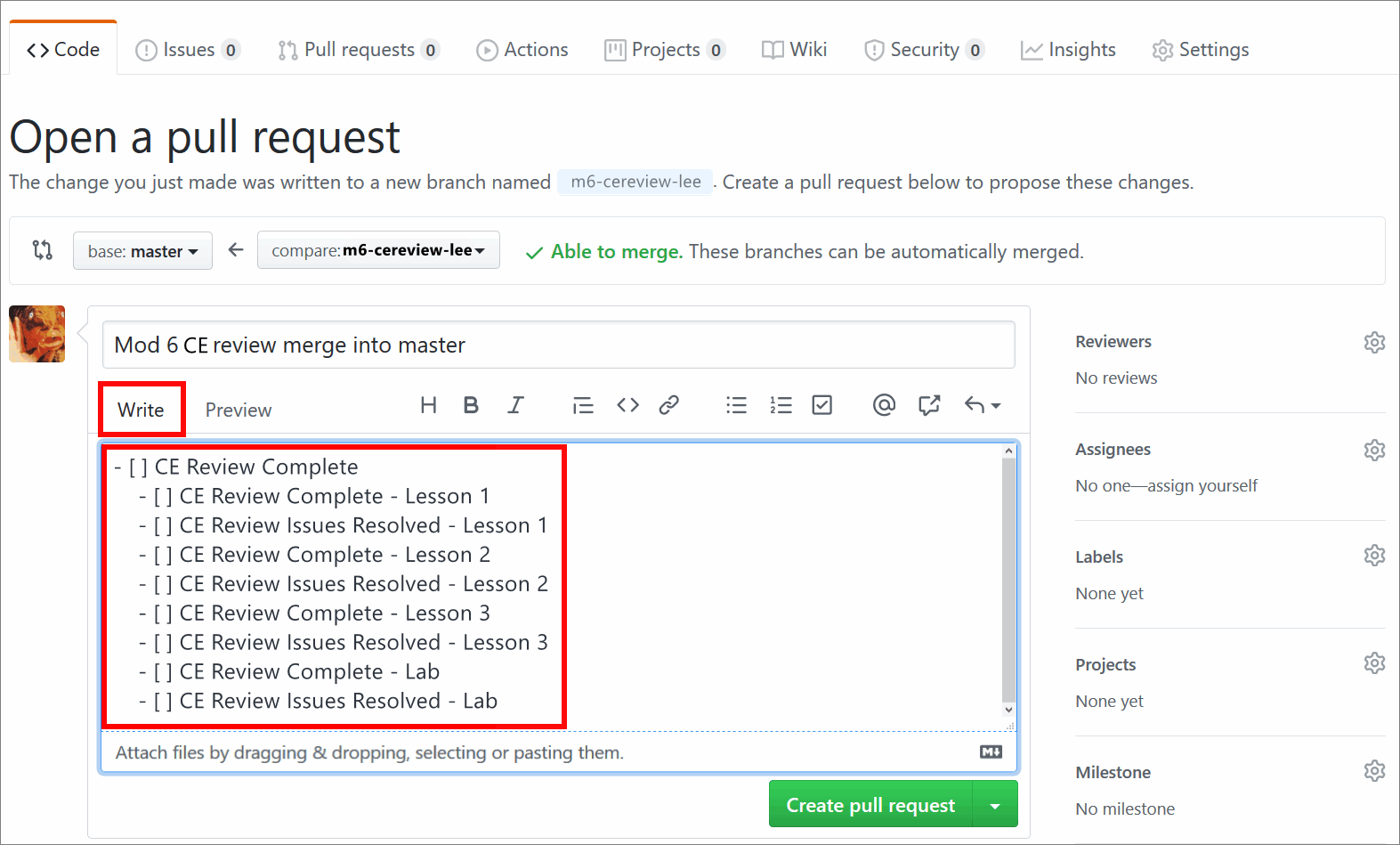The width and height of the screenshot is (1400, 845).
Task: Click the 'Able to merge.' status text
Action: (617, 252)
